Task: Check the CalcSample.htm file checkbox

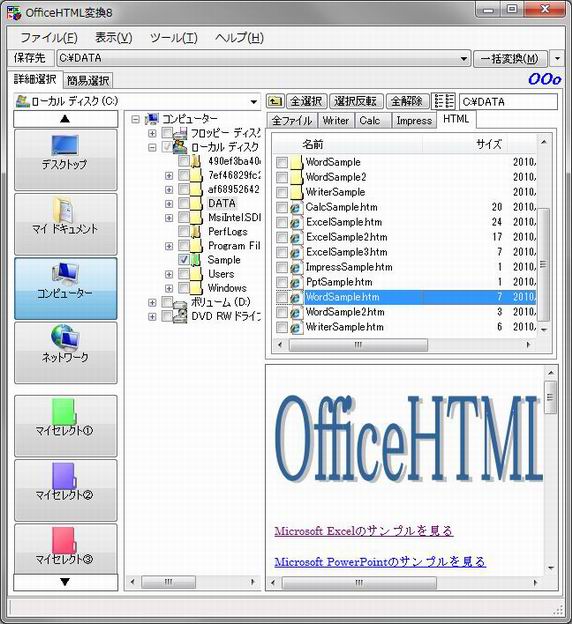Action: 282,207
